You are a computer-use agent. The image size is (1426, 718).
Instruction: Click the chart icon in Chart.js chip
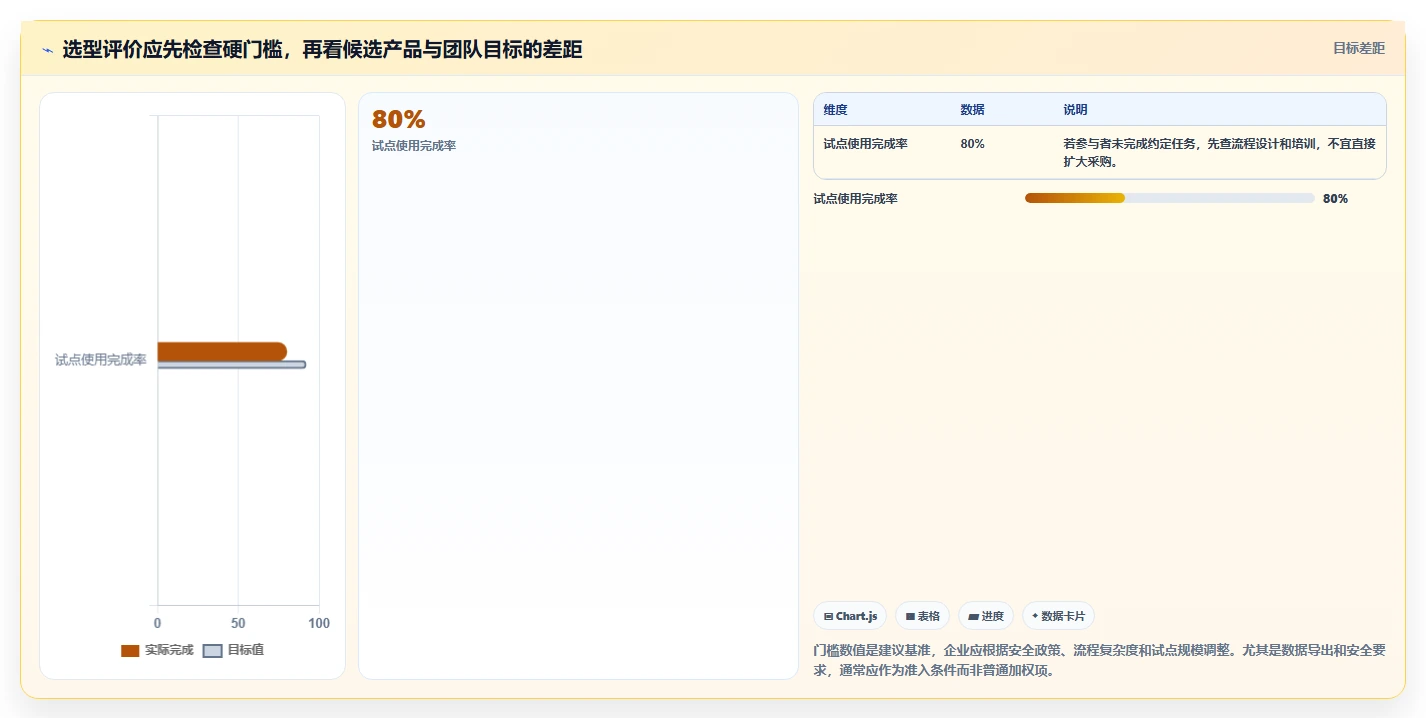pos(829,617)
